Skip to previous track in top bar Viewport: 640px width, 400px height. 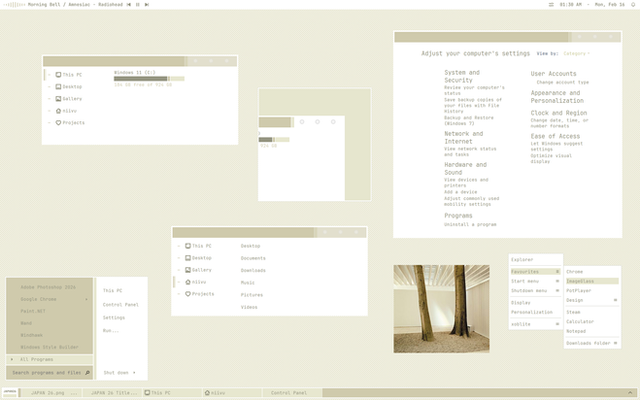tap(129, 4)
